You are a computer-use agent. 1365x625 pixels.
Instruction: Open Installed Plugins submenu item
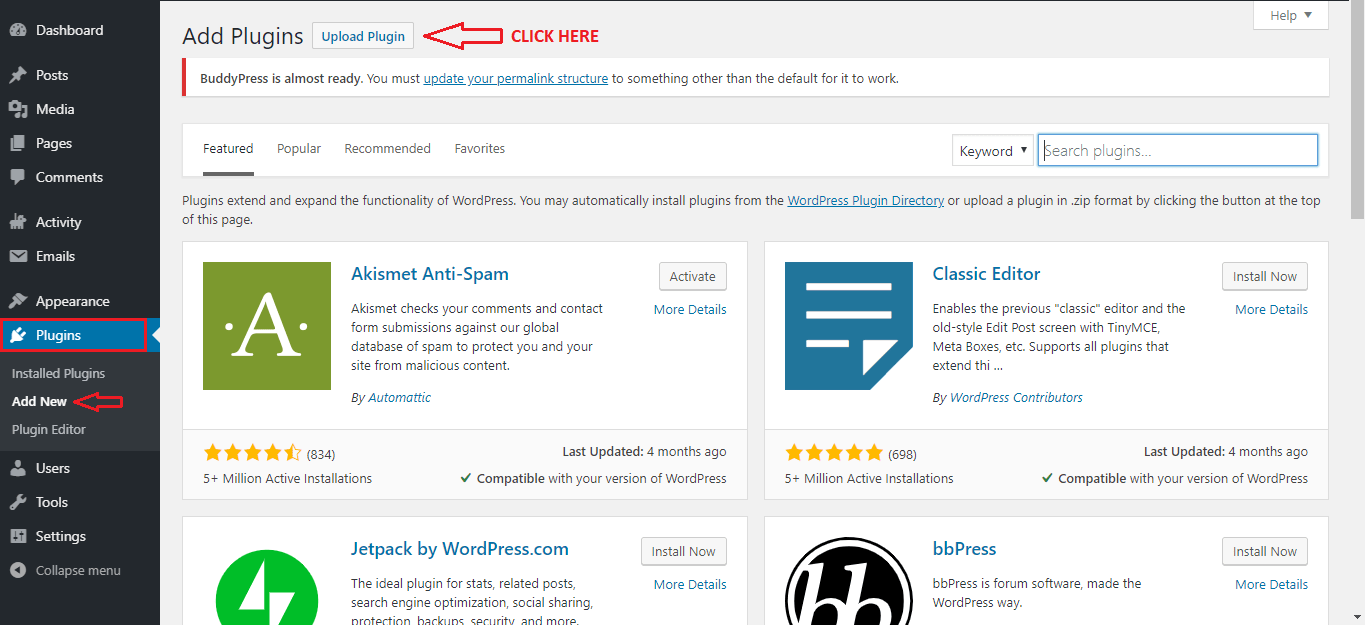58,373
